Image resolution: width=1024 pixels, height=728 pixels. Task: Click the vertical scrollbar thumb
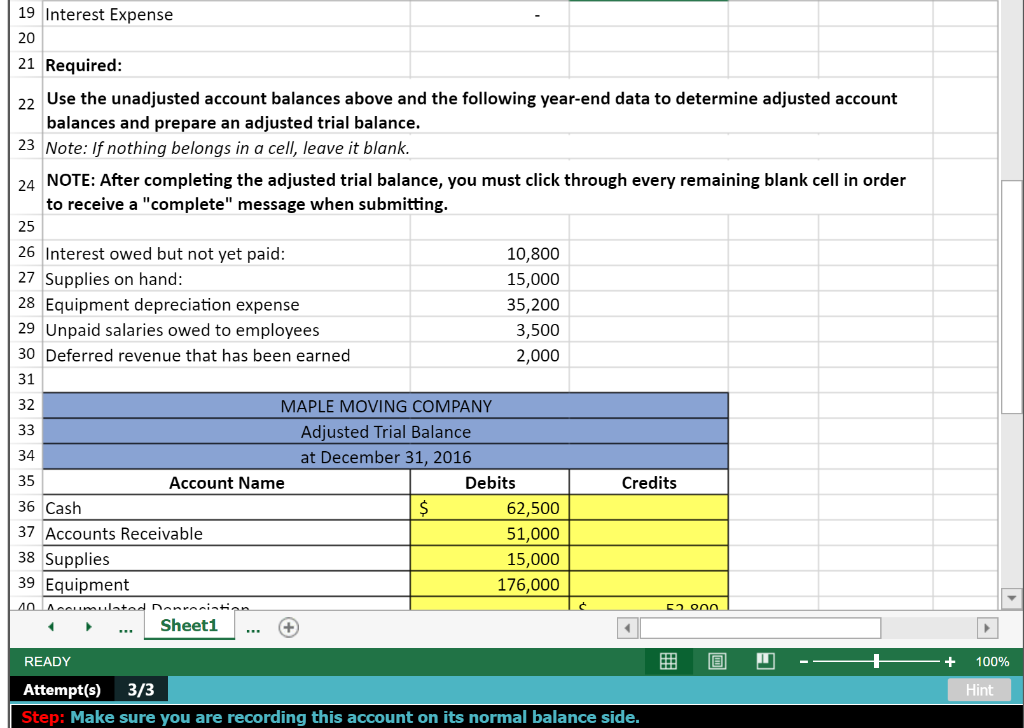(x=1012, y=296)
